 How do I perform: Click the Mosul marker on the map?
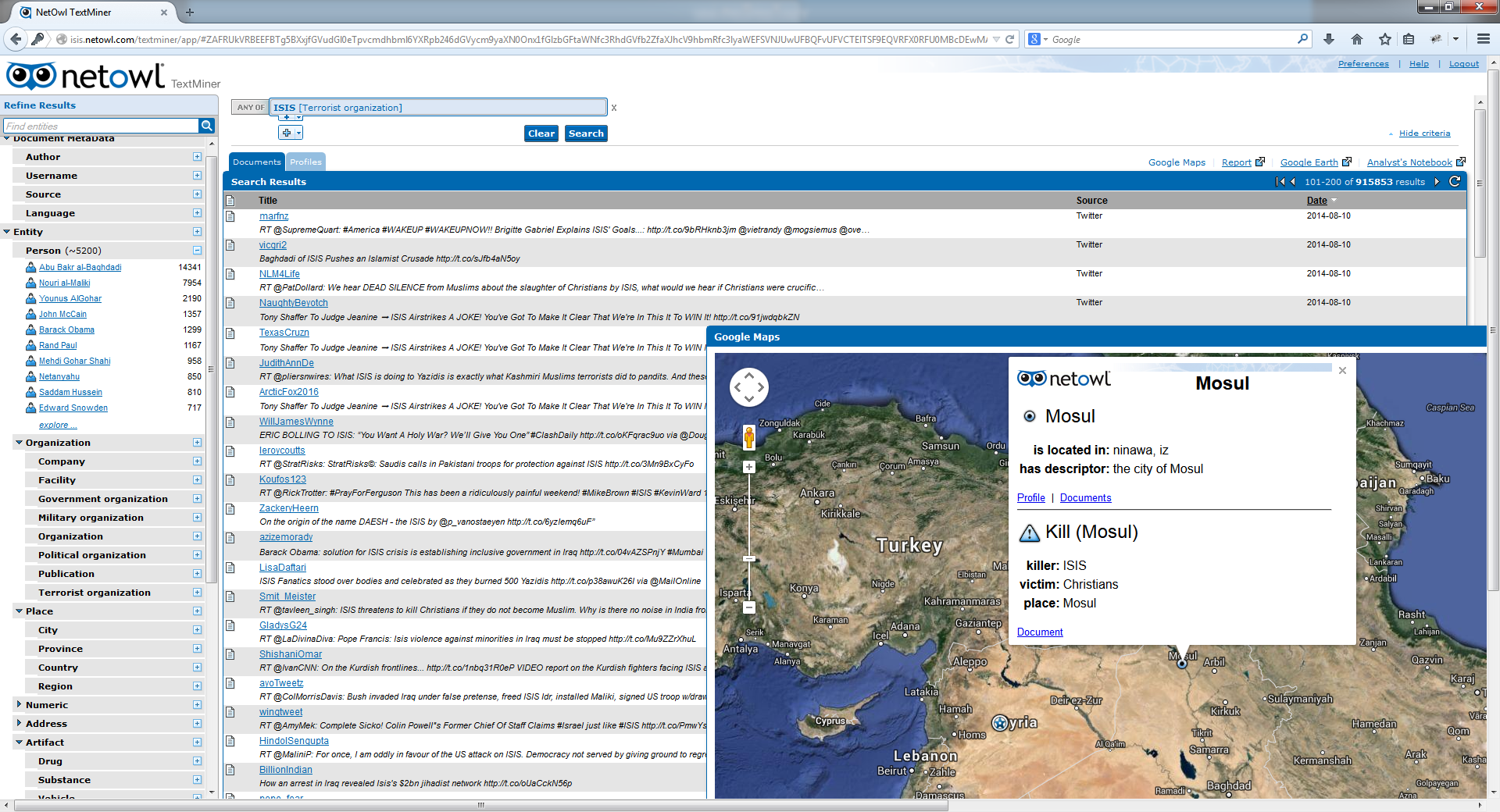point(1182,664)
